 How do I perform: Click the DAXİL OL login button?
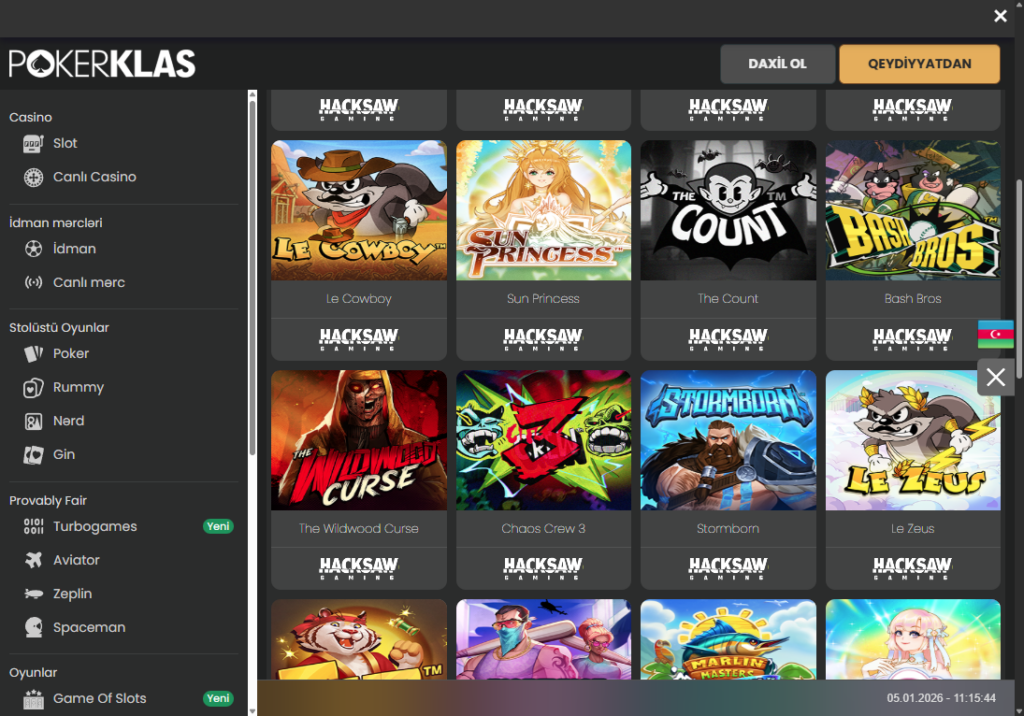(x=777, y=64)
